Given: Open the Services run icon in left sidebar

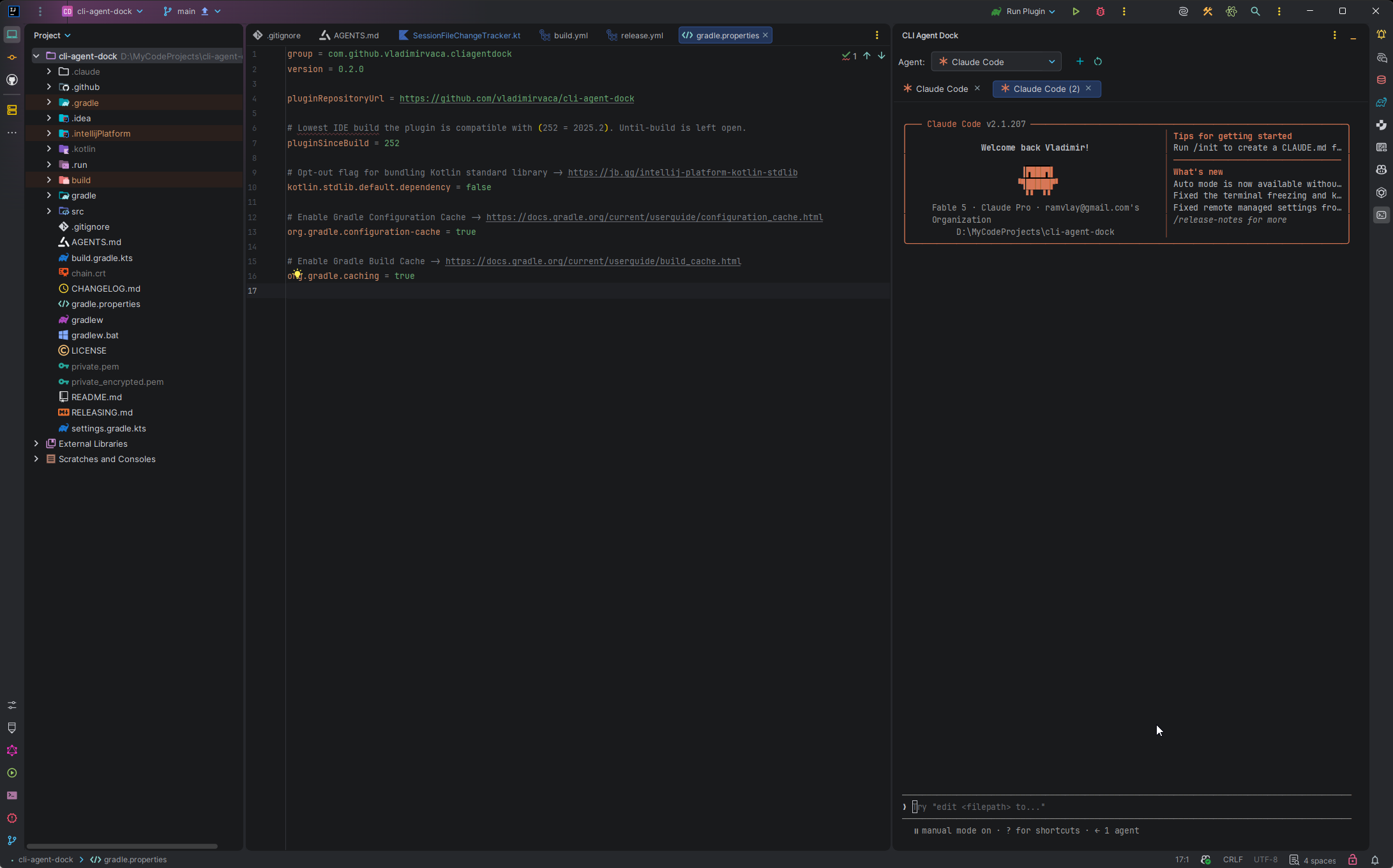Looking at the screenshot, I should coord(12,773).
